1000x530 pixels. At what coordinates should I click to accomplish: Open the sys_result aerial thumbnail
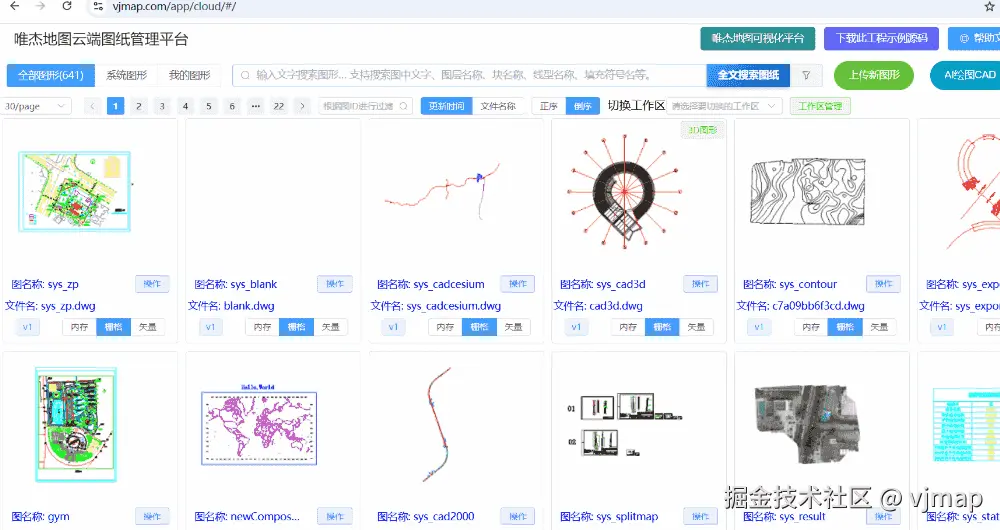tap(808, 423)
